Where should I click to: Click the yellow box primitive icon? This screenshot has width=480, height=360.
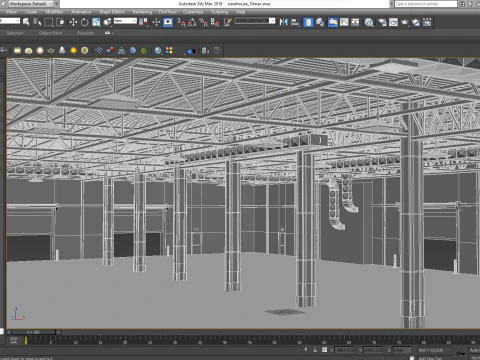pyautogui.click(x=17, y=51)
